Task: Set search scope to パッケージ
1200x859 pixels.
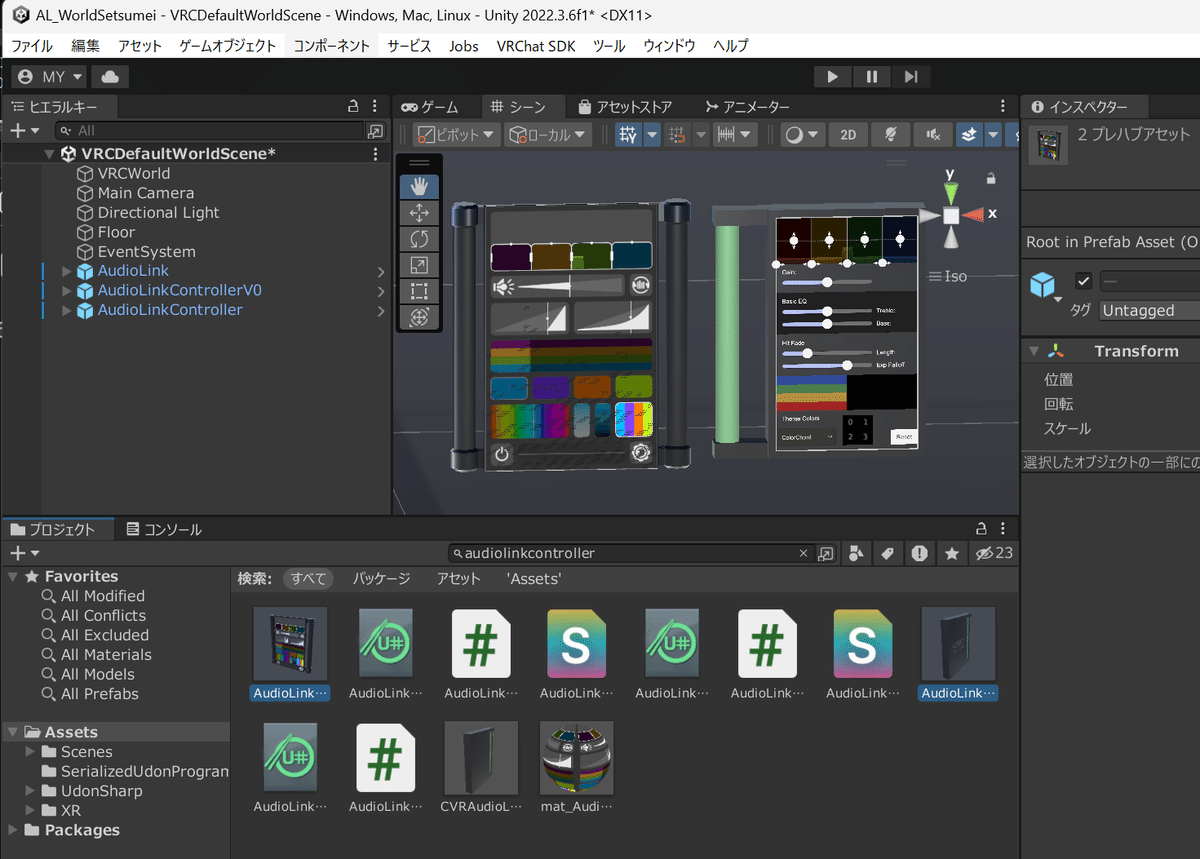Action: click(x=381, y=579)
